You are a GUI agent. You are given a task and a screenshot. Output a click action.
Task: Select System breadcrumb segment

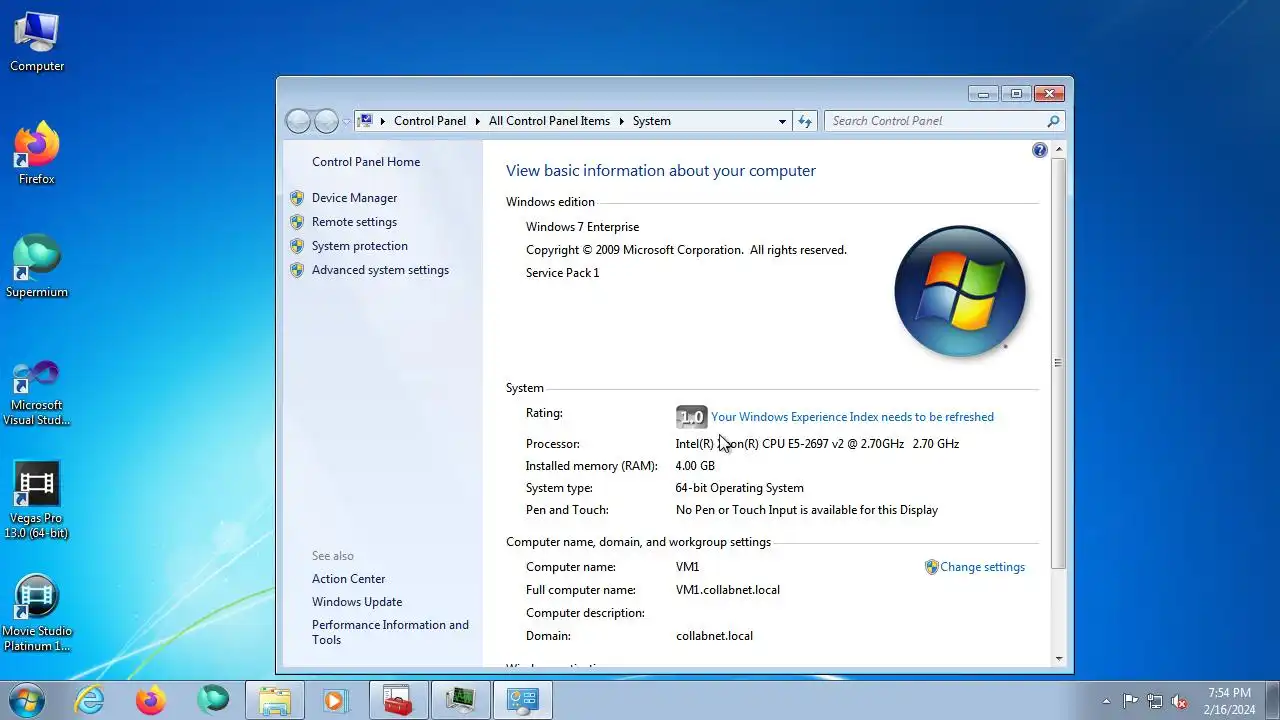(652, 121)
